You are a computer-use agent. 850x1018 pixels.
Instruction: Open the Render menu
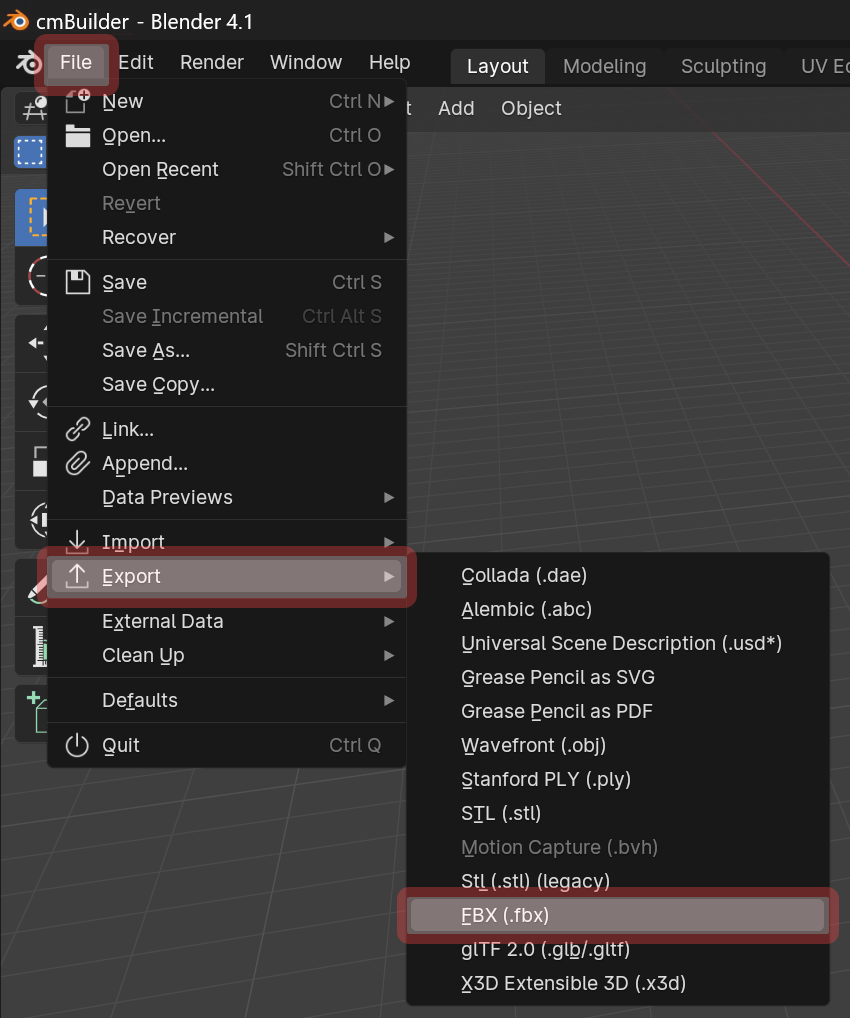pos(212,62)
